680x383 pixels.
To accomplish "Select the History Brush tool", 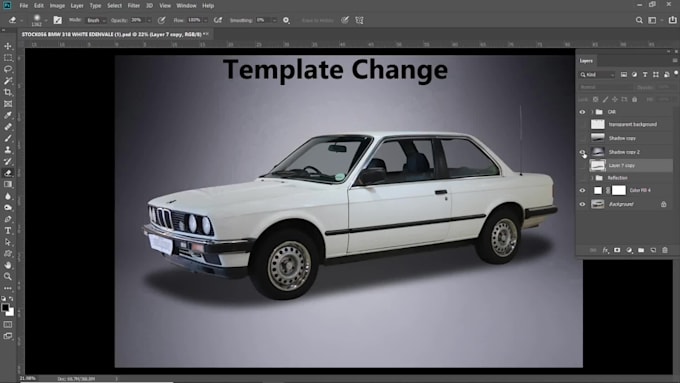I will tap(8, 161).
